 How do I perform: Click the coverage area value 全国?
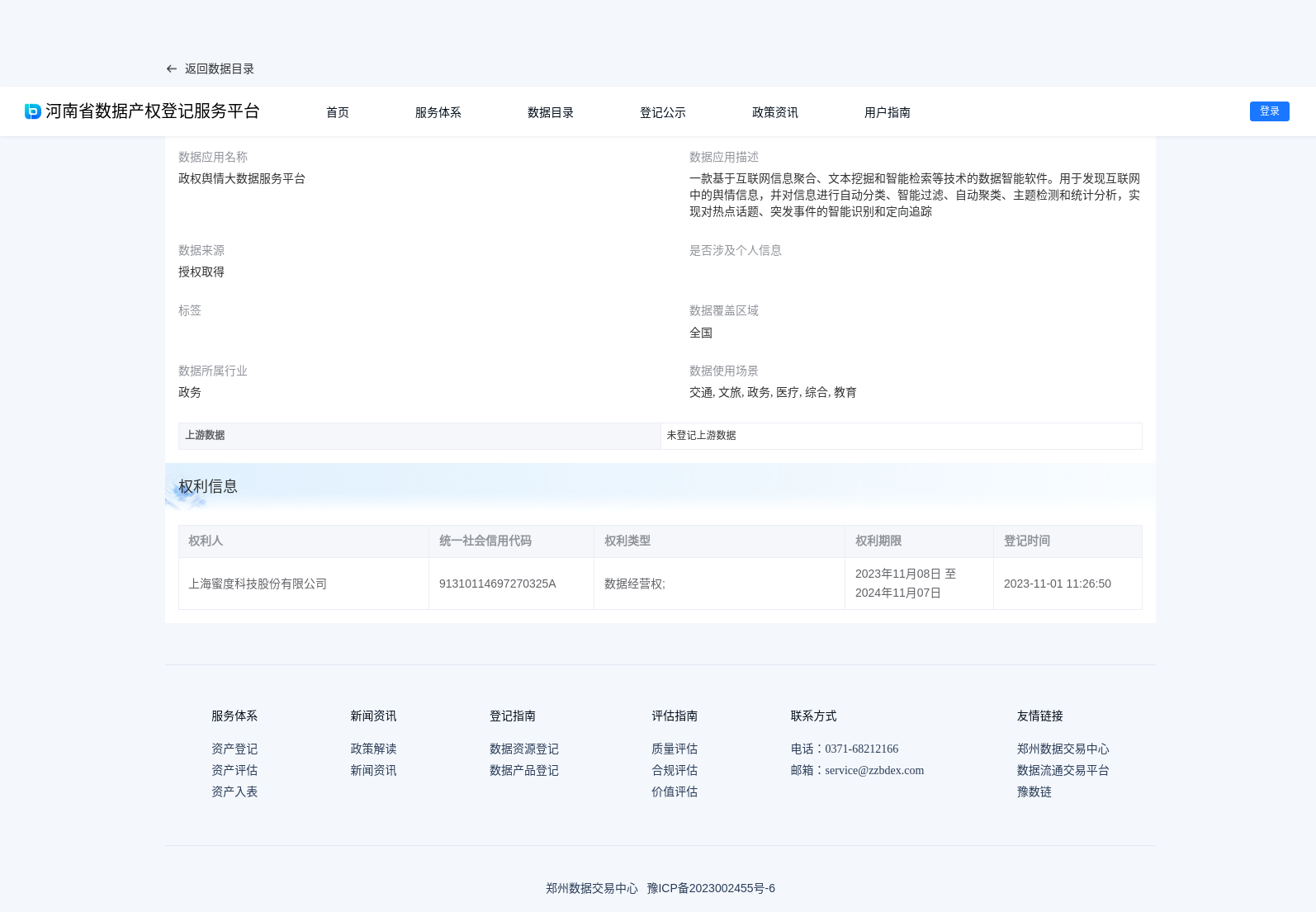point(701,333)
